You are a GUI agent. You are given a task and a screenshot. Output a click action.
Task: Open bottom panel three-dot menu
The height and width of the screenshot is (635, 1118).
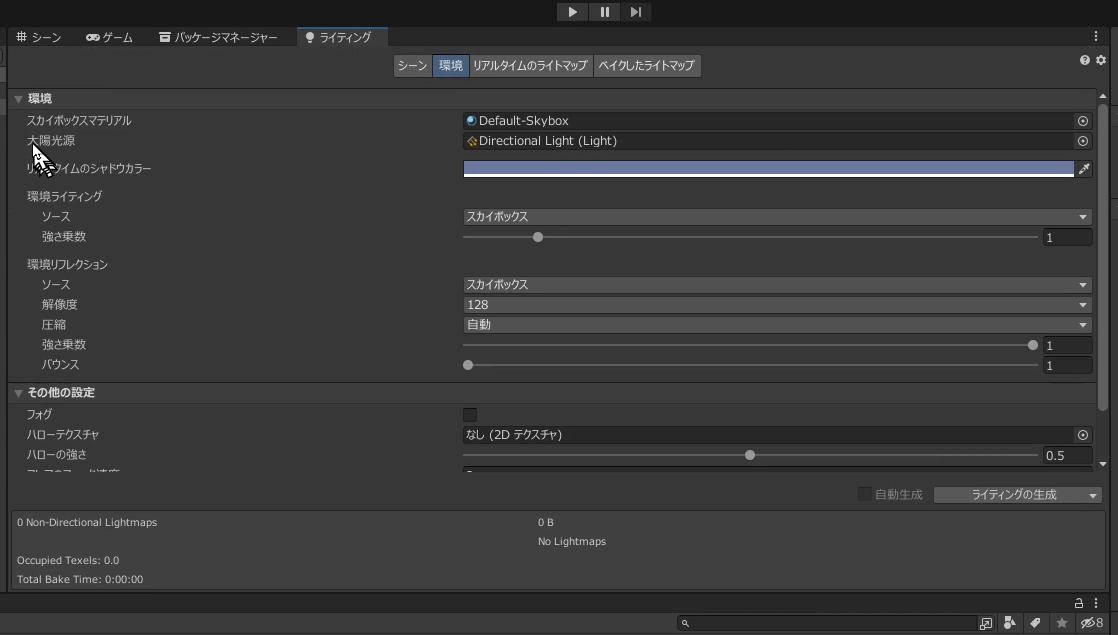click(x=1096, y=603)
